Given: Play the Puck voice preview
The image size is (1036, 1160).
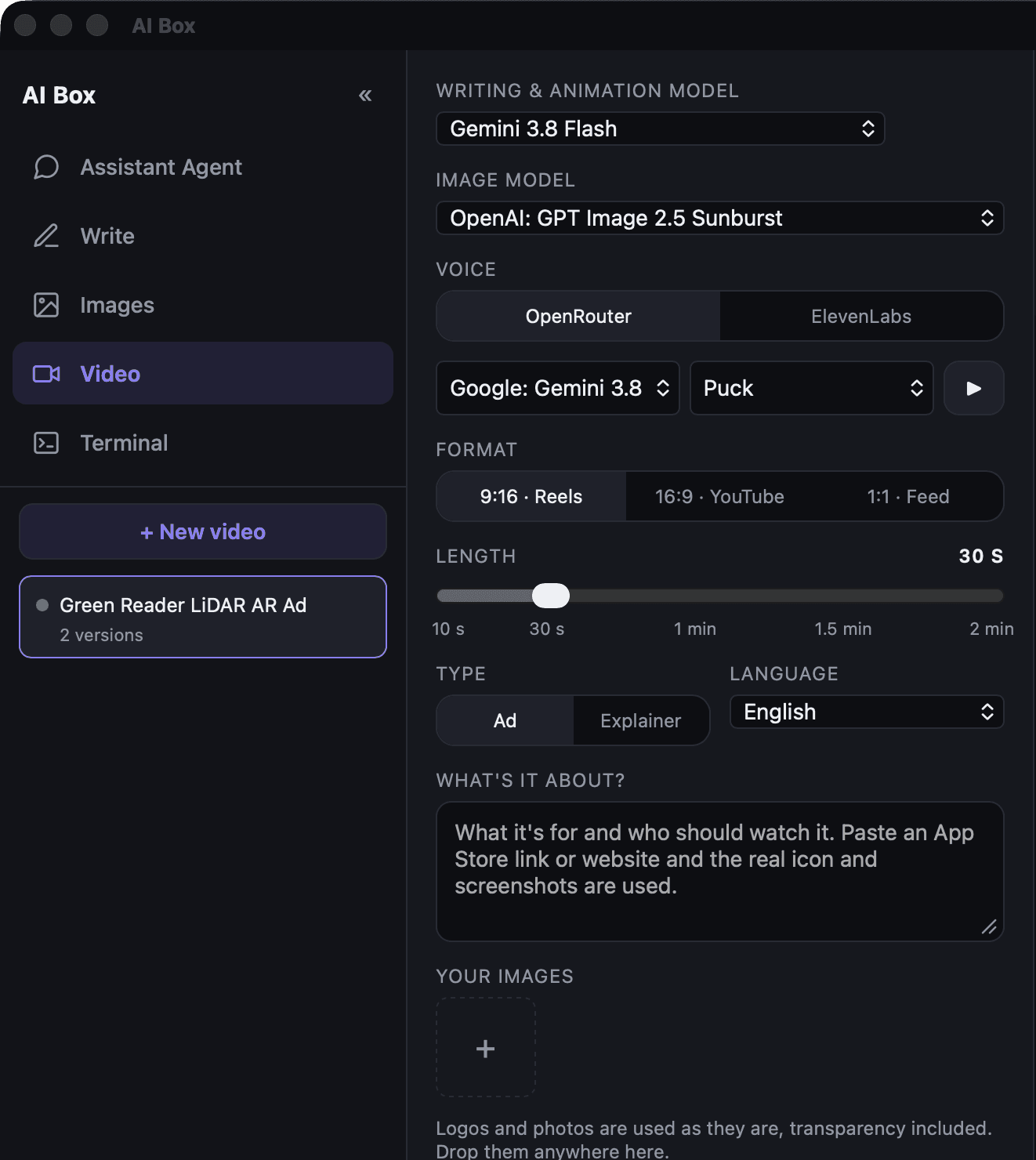Looking at the screenshot, I should [x=974, y=388].
